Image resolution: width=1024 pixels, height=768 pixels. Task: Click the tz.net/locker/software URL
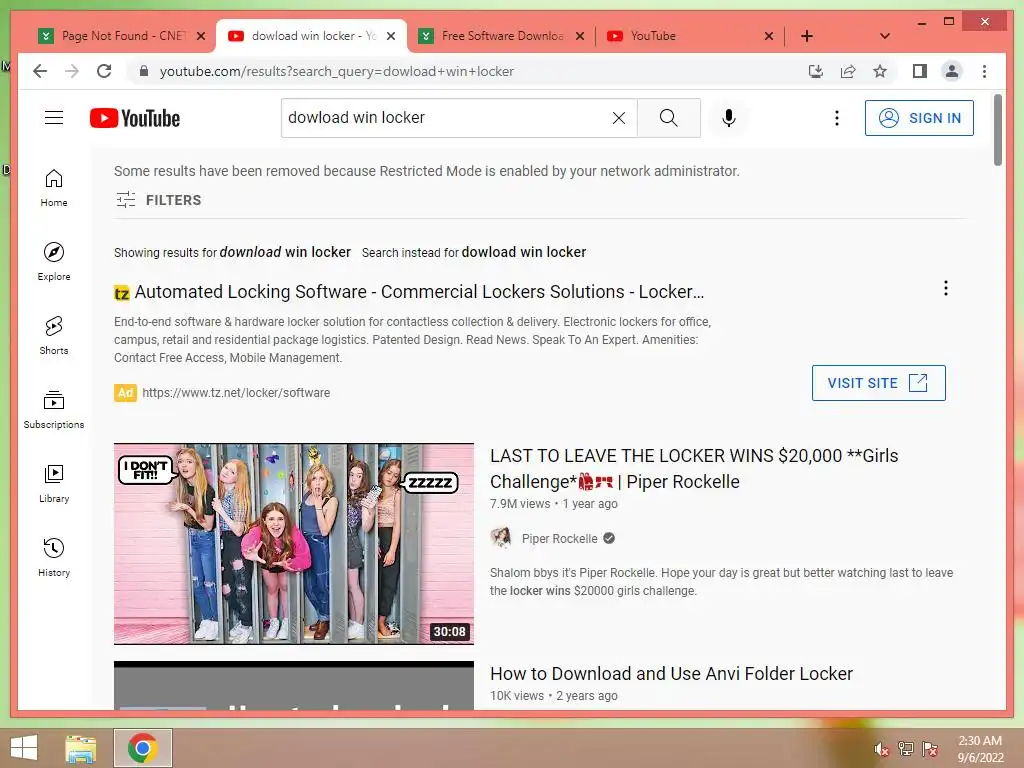click(236, 392)
